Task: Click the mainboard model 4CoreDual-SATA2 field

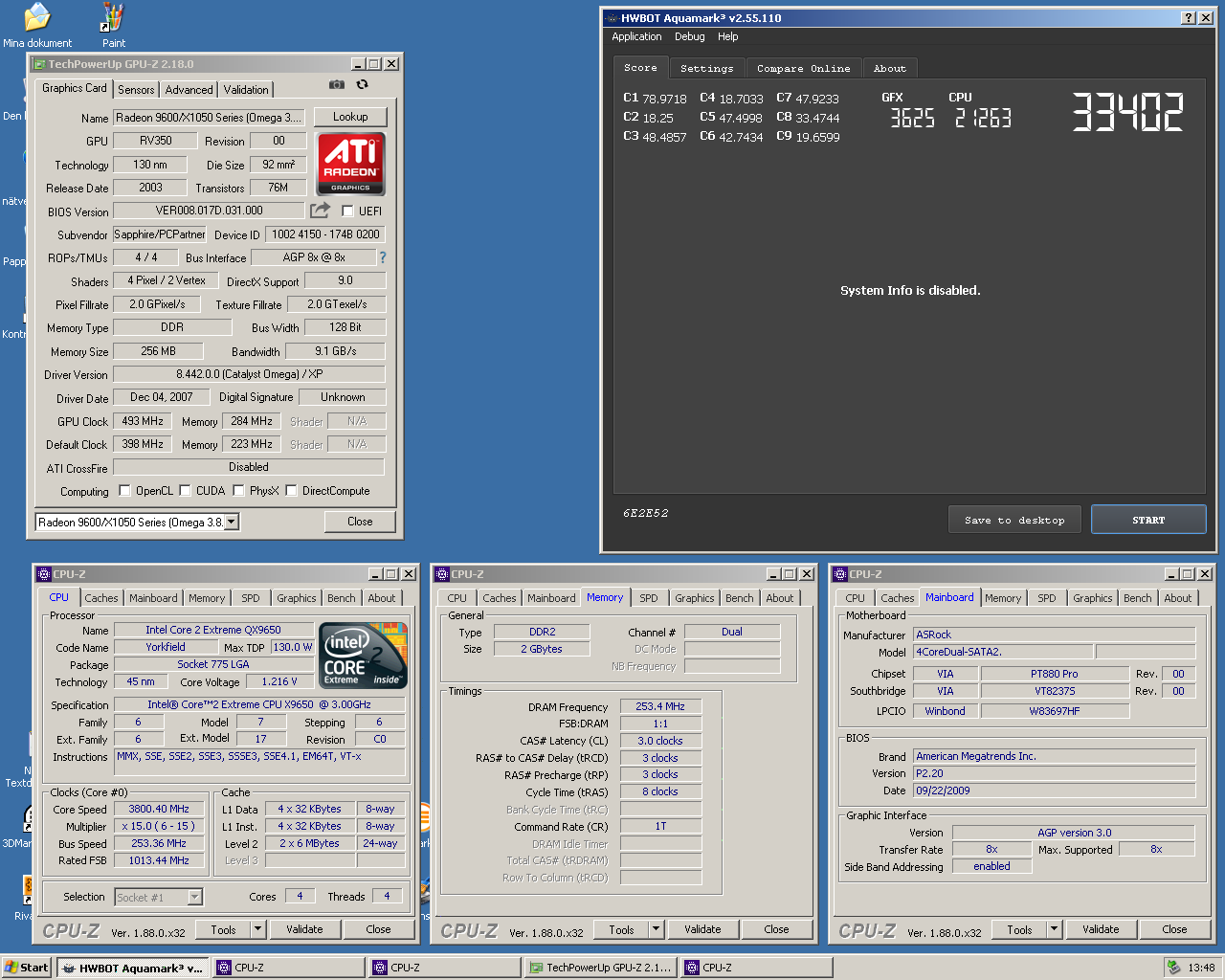Action: (x=1003, y=652)
